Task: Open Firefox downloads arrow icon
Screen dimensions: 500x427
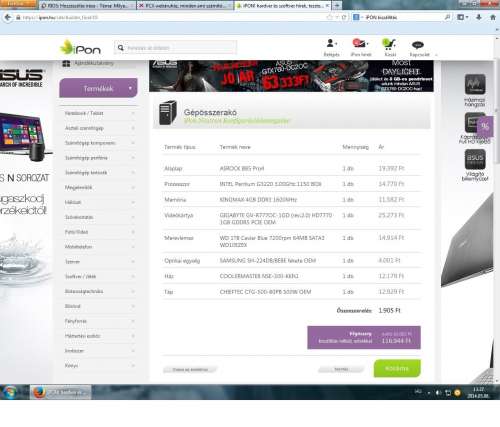Action: [479, 17]
